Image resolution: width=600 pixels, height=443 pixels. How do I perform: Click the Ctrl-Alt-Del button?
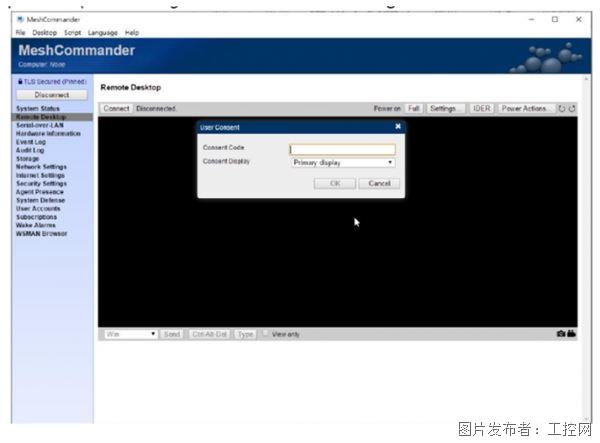click(x=209, y=334)
